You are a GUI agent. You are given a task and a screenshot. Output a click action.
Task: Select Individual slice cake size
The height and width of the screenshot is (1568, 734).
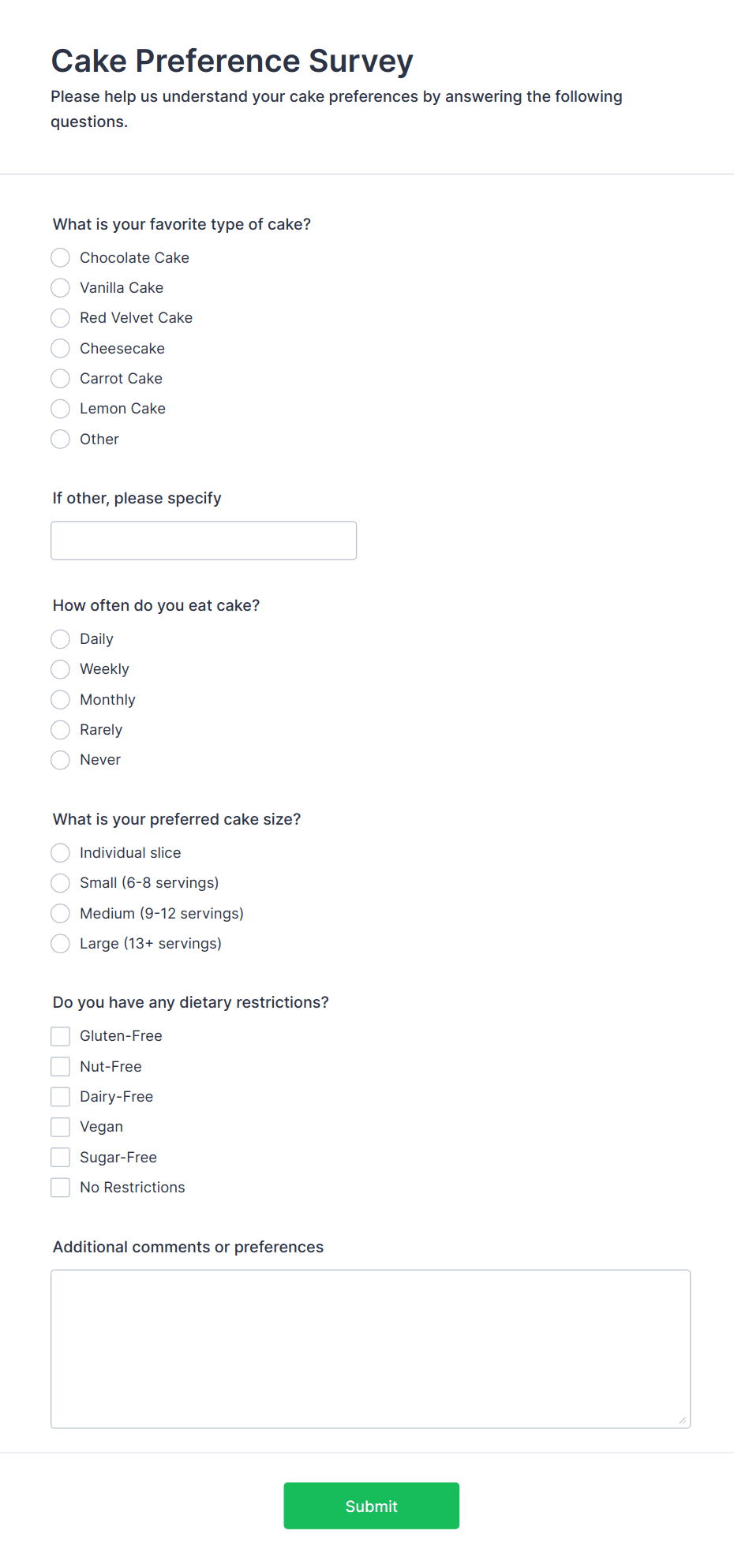pyautogui.click(x=61, y=853)
